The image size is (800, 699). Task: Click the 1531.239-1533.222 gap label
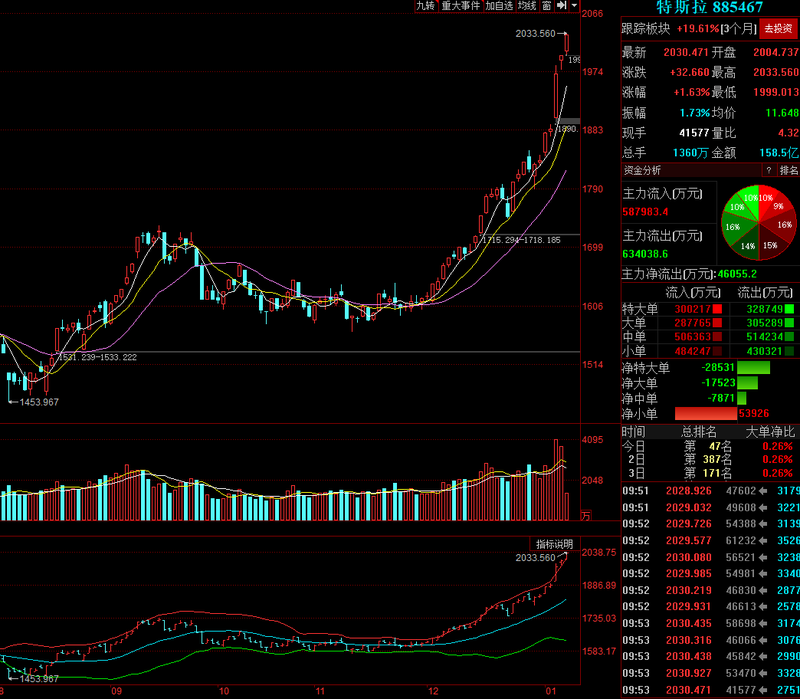click(97, 357)
